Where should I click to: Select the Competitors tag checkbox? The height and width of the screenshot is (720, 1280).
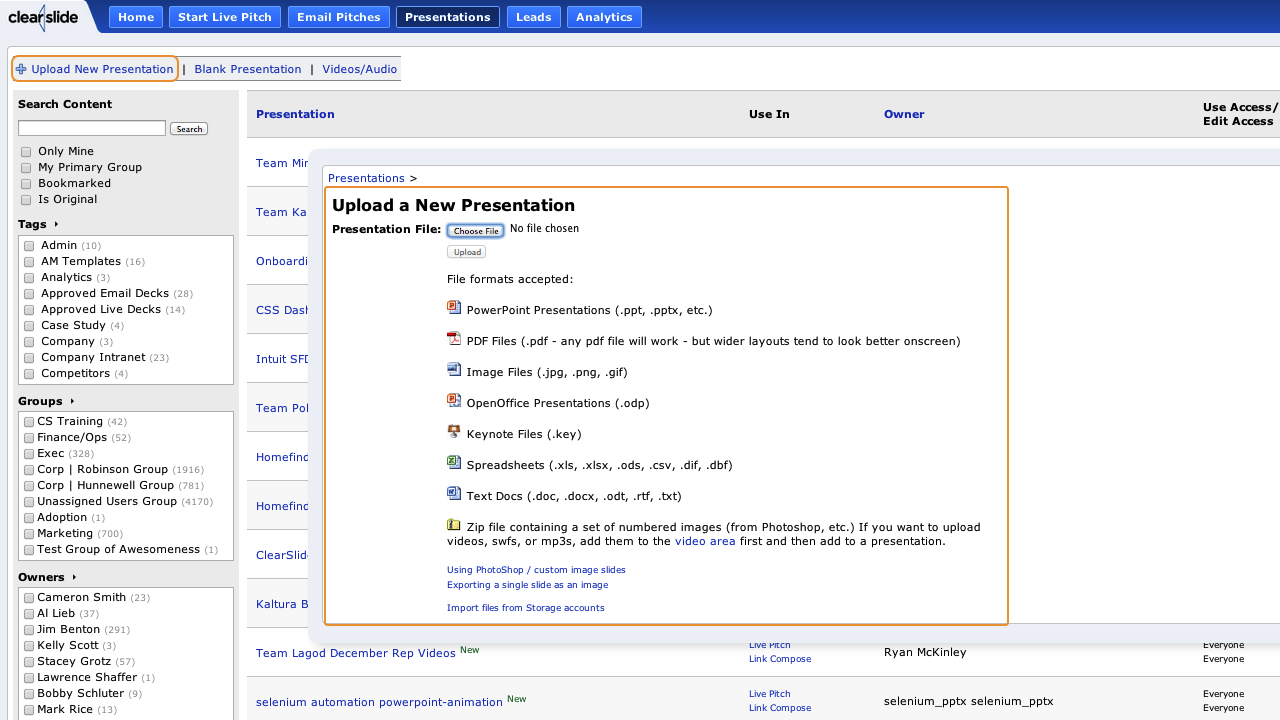coord(30,374)
